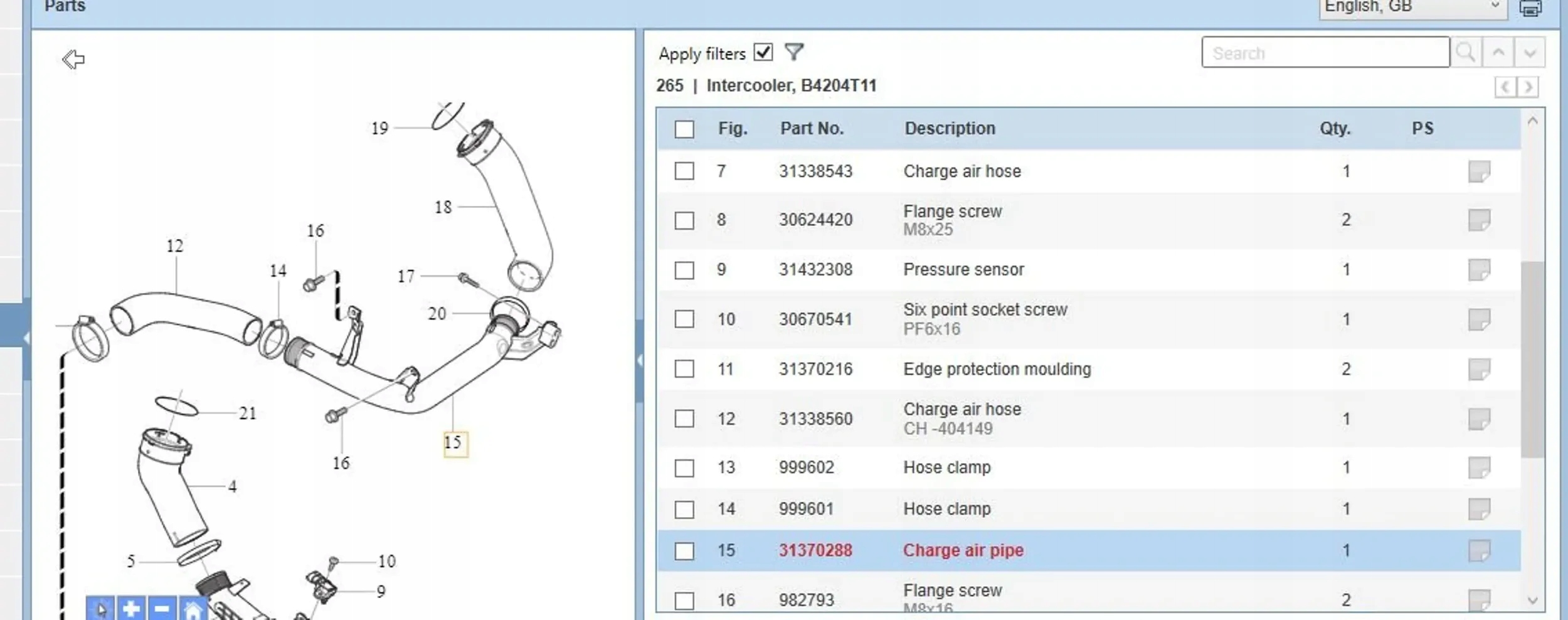Select callout 18 in the diagram
Screen dimensions: 1568x620
443,207
